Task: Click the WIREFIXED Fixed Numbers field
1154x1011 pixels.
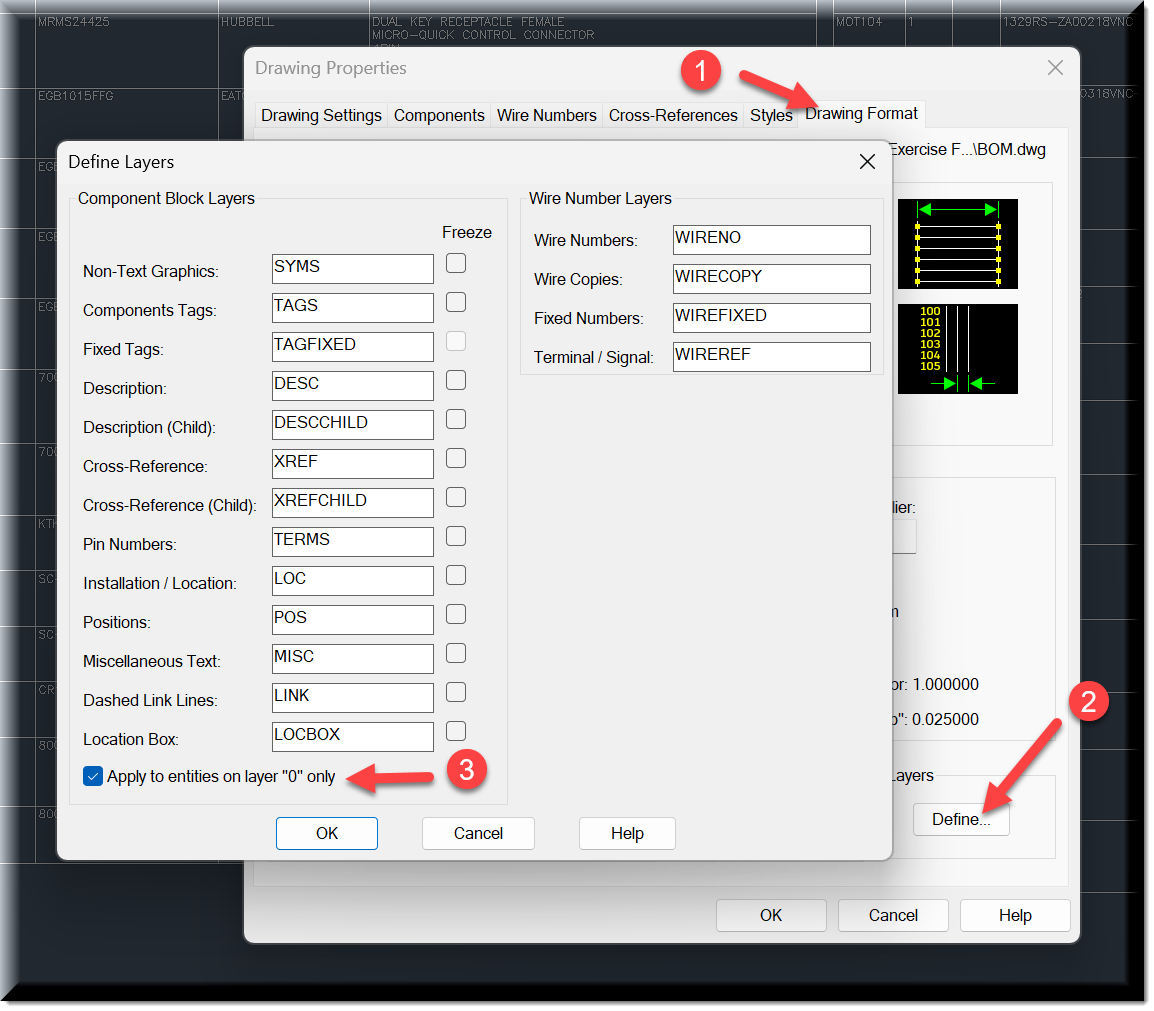Action: (x=771, y=318)
